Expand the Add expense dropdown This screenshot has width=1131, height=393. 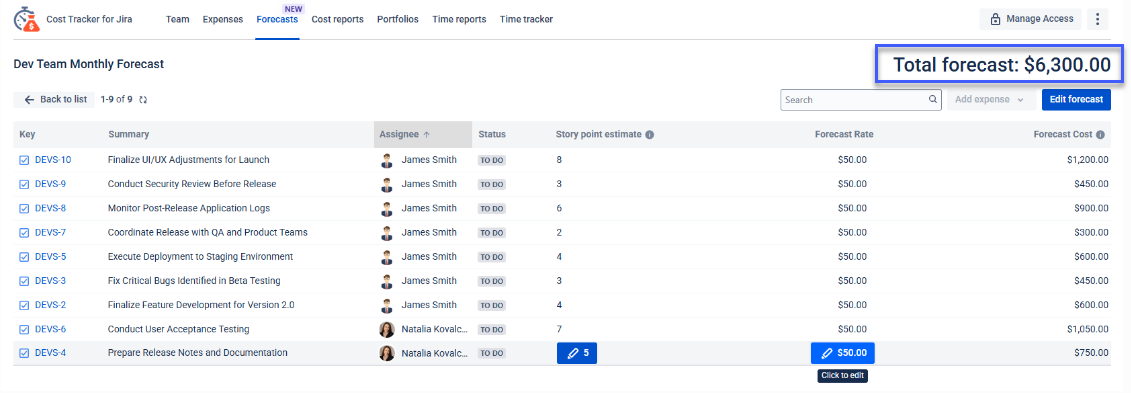pos(990,100)
